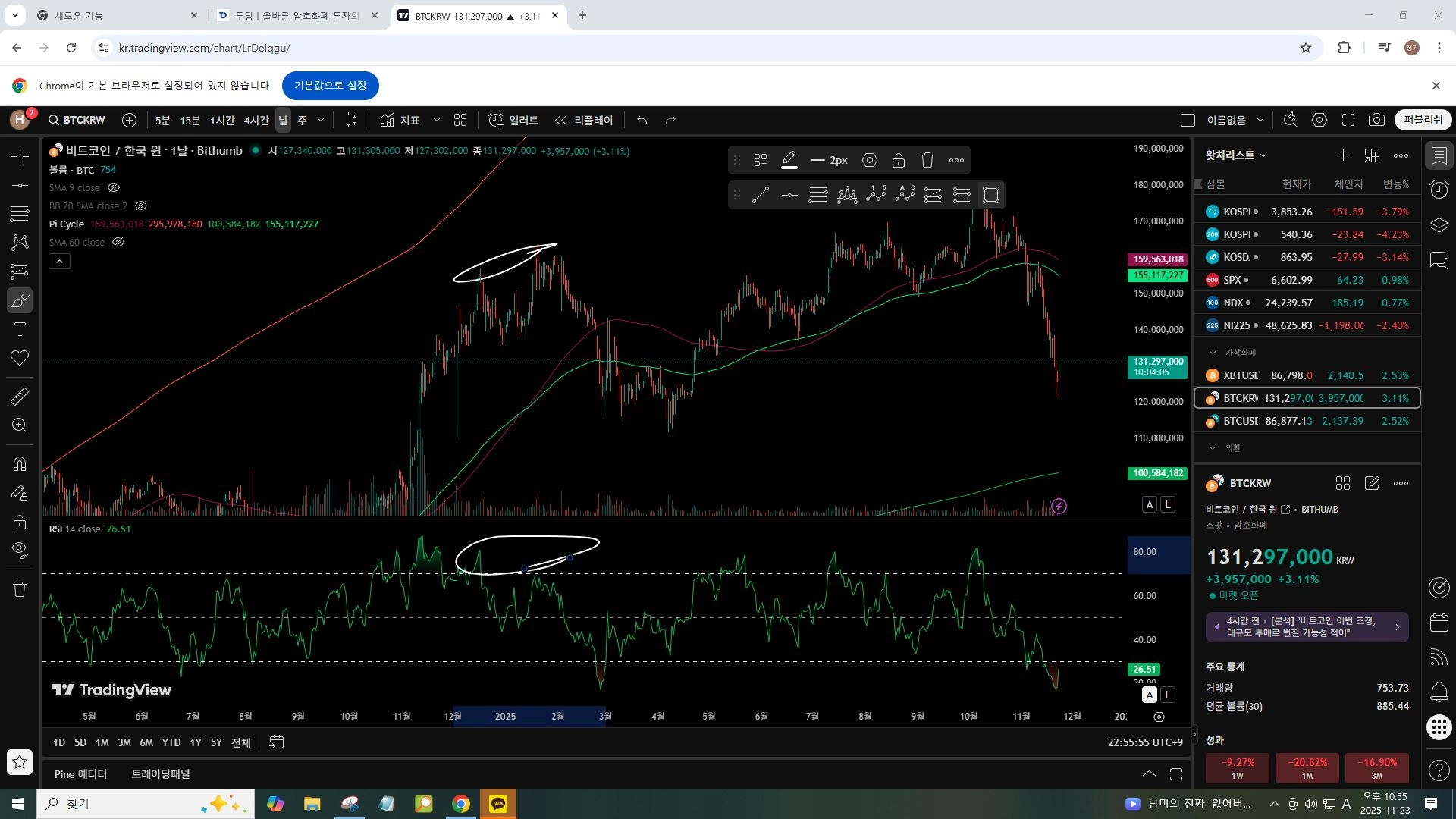Image resolution: width=1456 pixels, height=819 pixels.
Task: Open the timeframe interval dropdown arrow
Action: (321, 120)
